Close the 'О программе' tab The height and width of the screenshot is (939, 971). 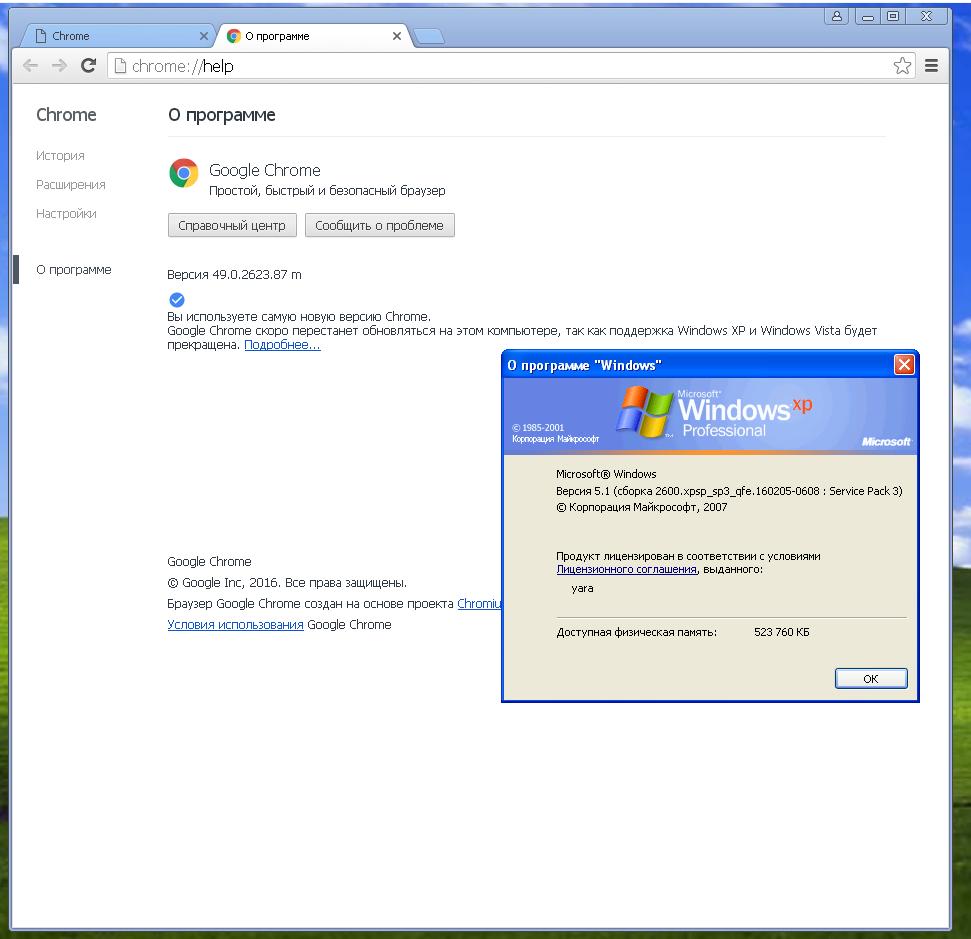pos(396,36)
